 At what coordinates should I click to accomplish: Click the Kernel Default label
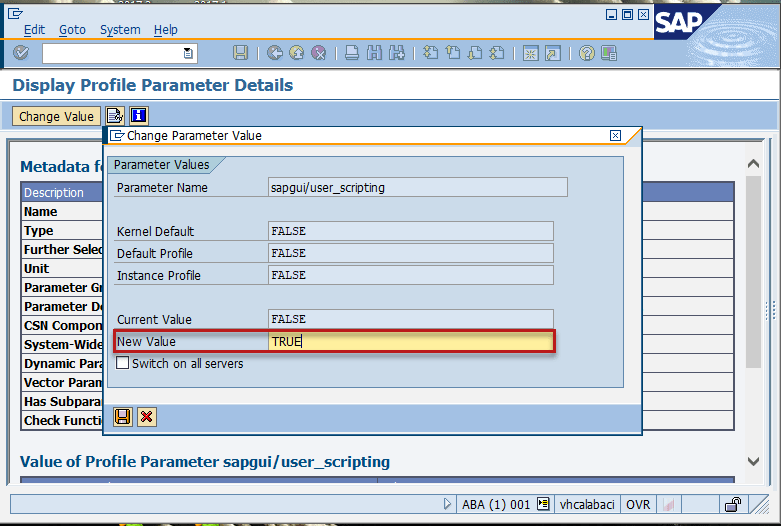pyautogui.click(x=155, y=232)
